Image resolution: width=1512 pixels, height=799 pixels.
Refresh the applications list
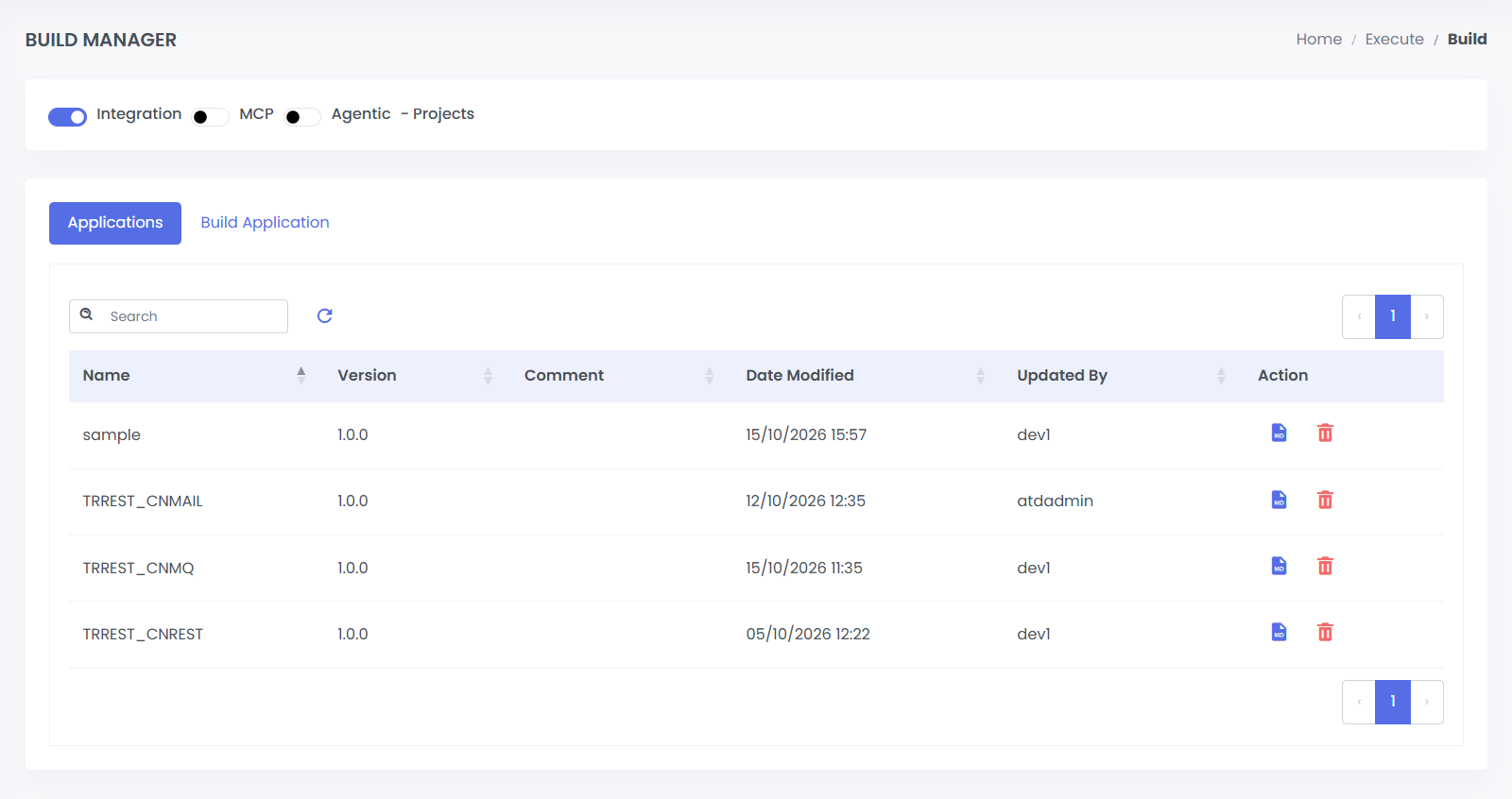(324, 315)
